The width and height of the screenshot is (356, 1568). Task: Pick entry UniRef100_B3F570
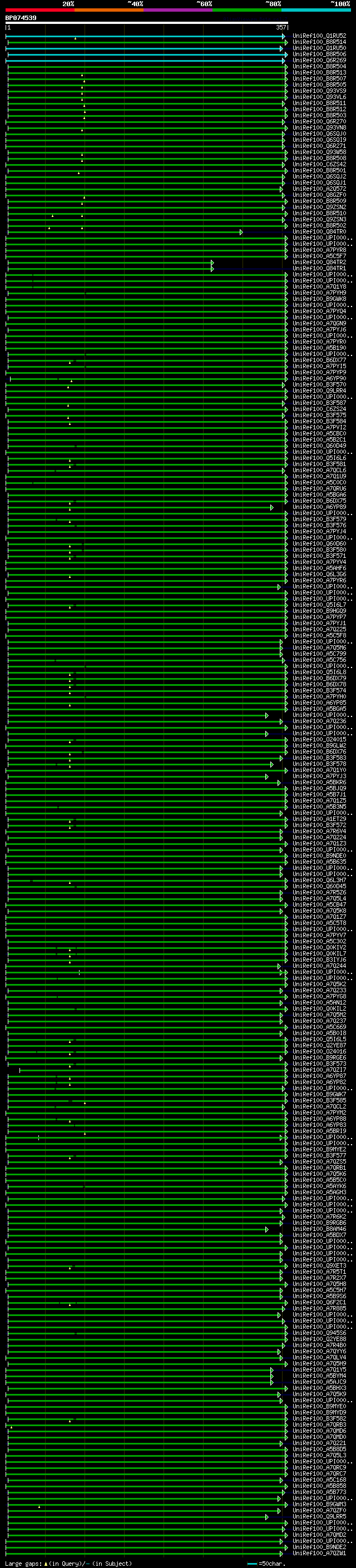coord(319,385)
